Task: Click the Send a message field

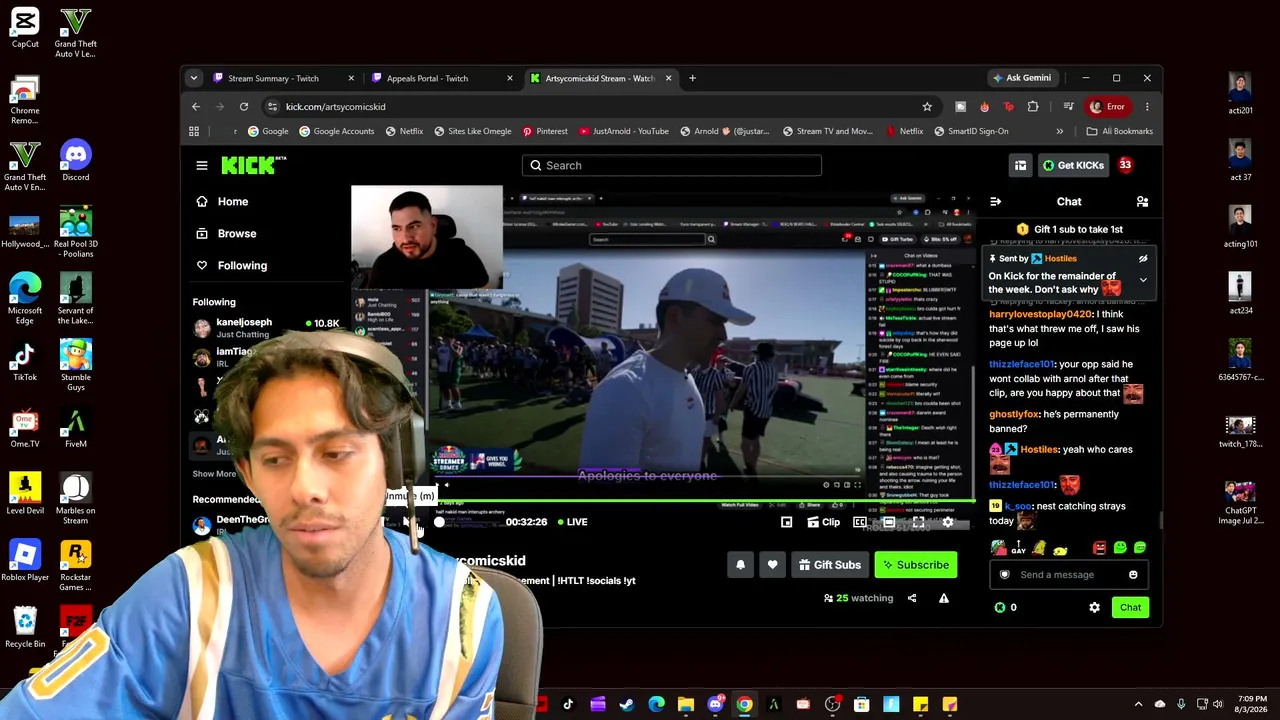Action: [x=1069, y=575]
